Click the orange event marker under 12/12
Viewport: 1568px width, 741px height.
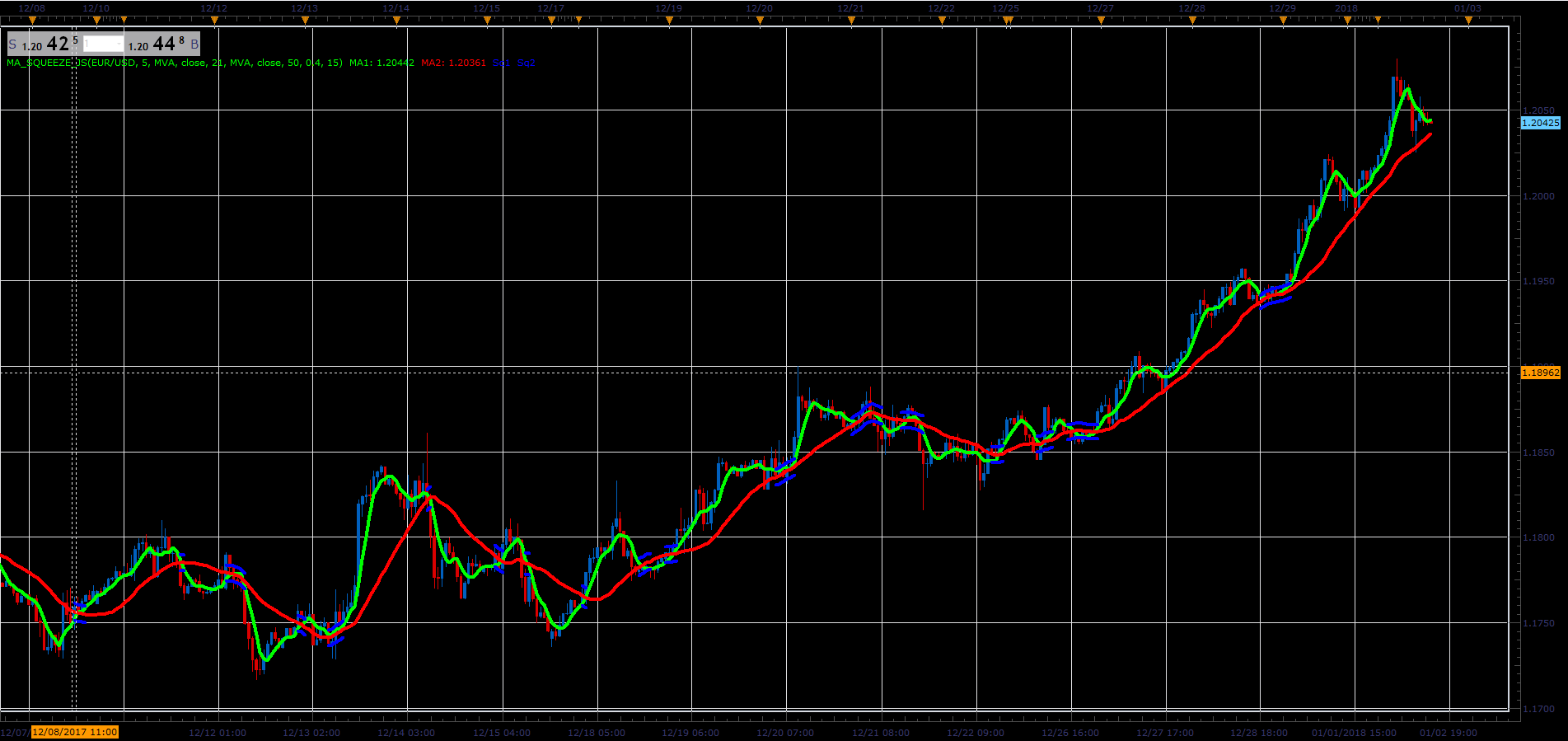tap(215, 21)
